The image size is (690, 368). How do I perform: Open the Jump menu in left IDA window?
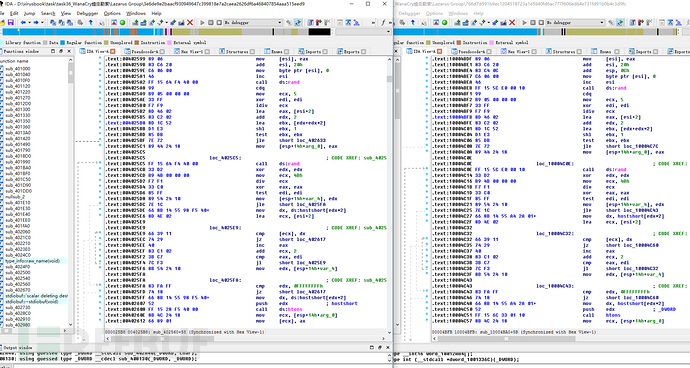click(29, 13)
